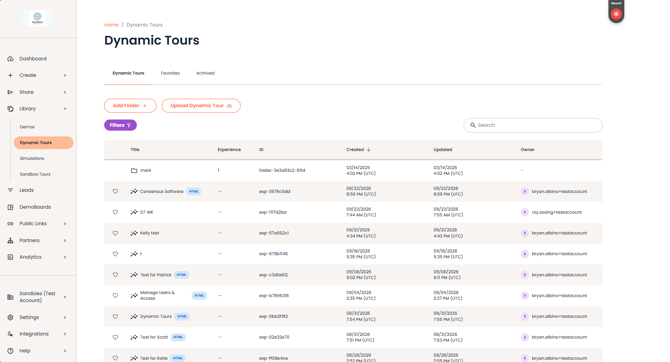Favorite the Manage Users & Access tour
This screenshot has width=670, height=362.
(115, 295)
